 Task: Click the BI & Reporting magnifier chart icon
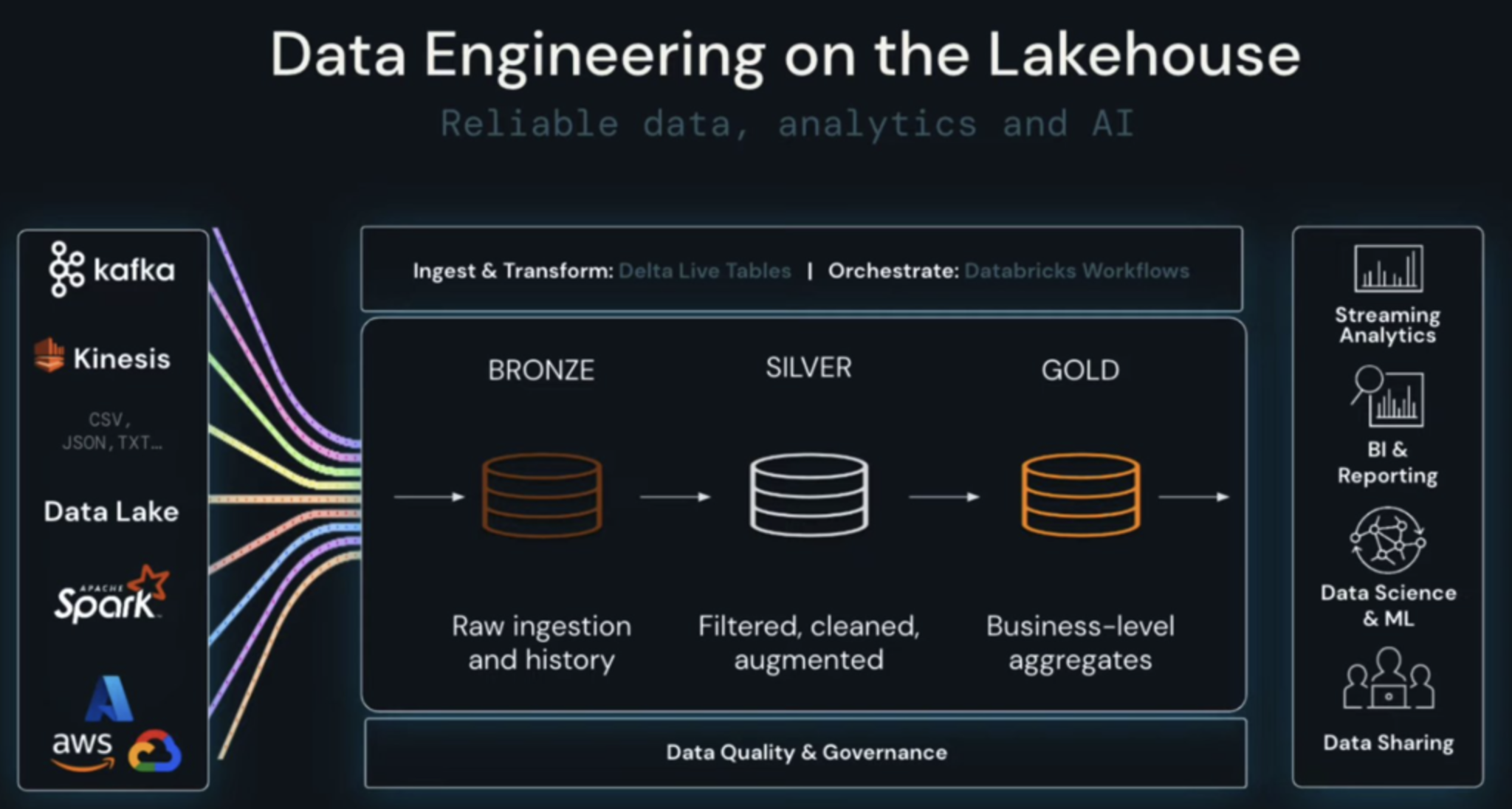coord(1388,397)
